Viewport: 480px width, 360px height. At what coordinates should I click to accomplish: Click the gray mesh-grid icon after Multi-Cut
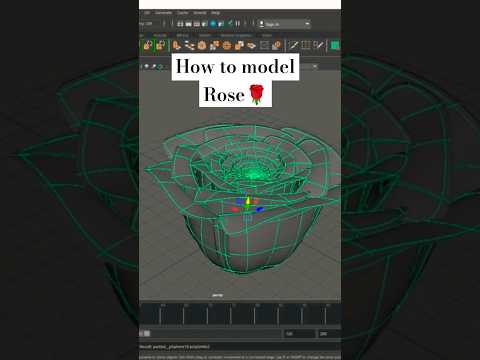coord(306,45)
